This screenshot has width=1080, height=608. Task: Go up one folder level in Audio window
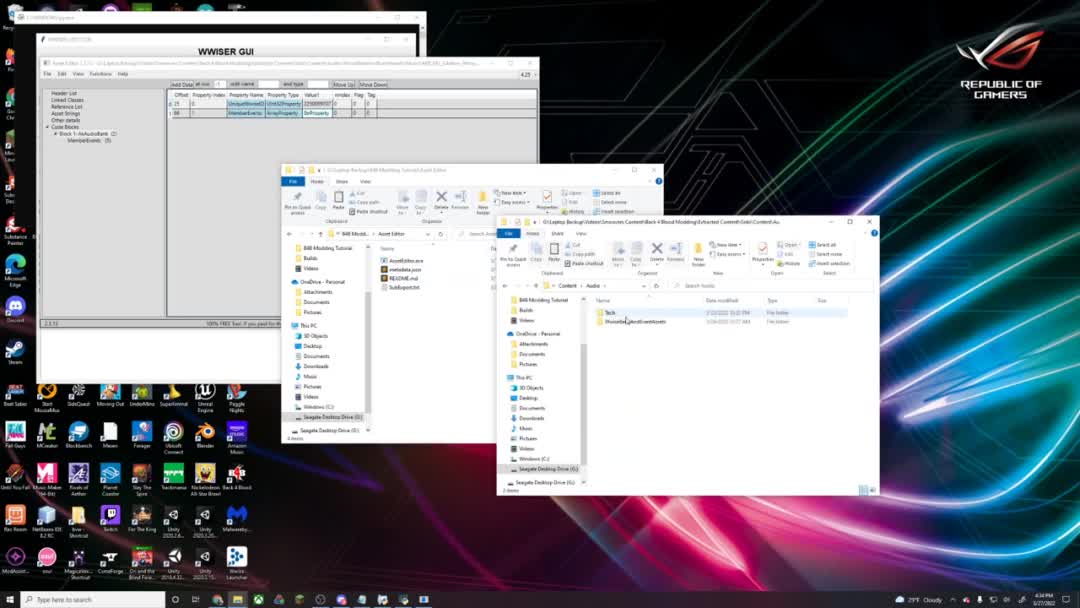tap(537, 286)
